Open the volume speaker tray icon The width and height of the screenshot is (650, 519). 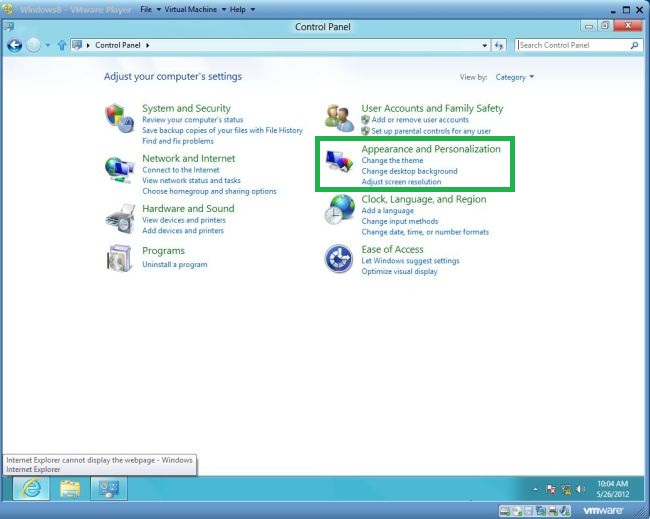click(581, 489)
